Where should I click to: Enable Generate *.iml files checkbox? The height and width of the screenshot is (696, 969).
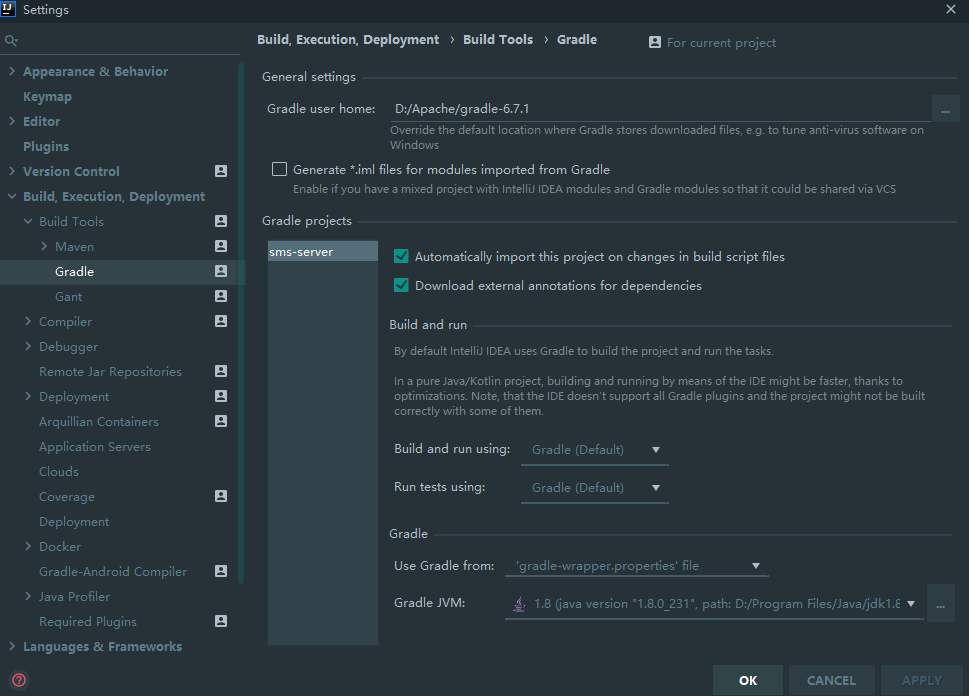pos(279,169)
